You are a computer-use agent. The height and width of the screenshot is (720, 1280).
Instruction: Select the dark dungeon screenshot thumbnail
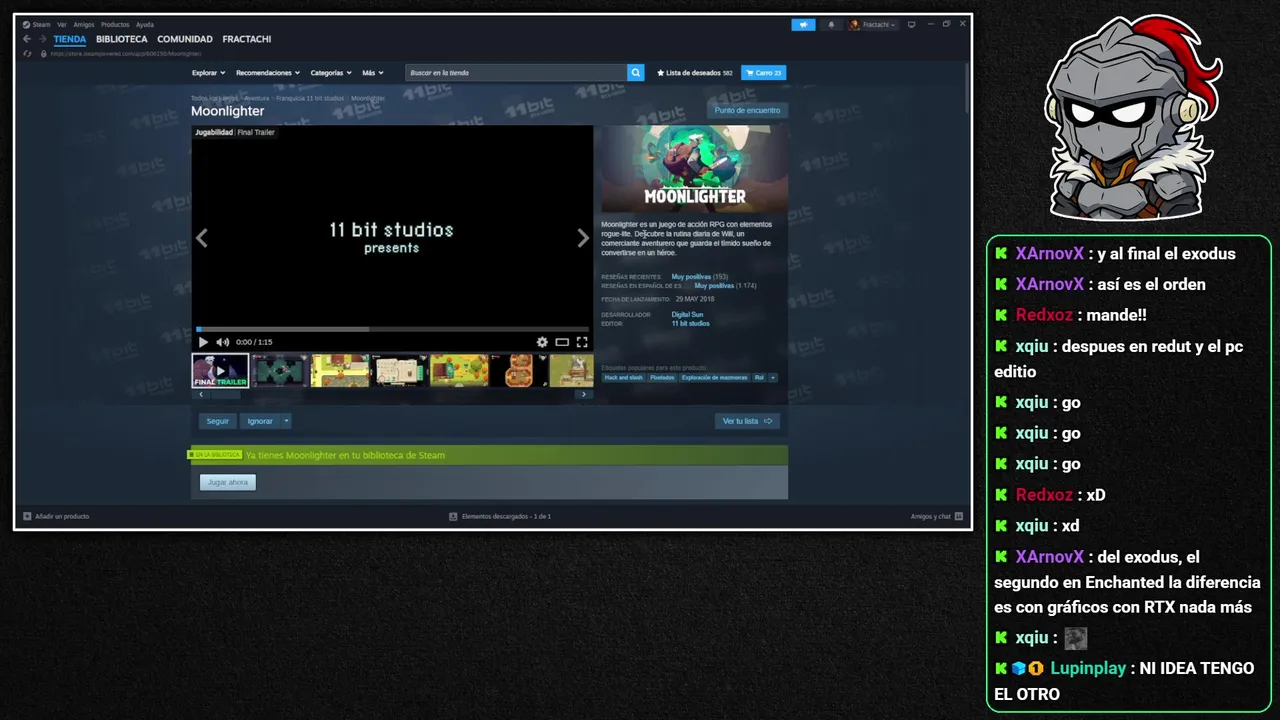pyautogui.click(x=279, y=370)
